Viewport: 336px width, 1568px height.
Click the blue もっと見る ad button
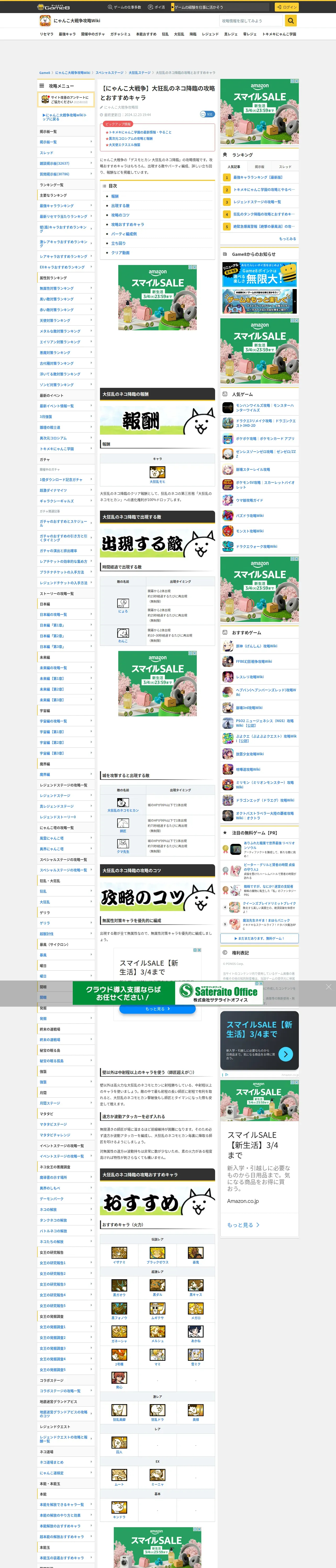[157, 1008]
